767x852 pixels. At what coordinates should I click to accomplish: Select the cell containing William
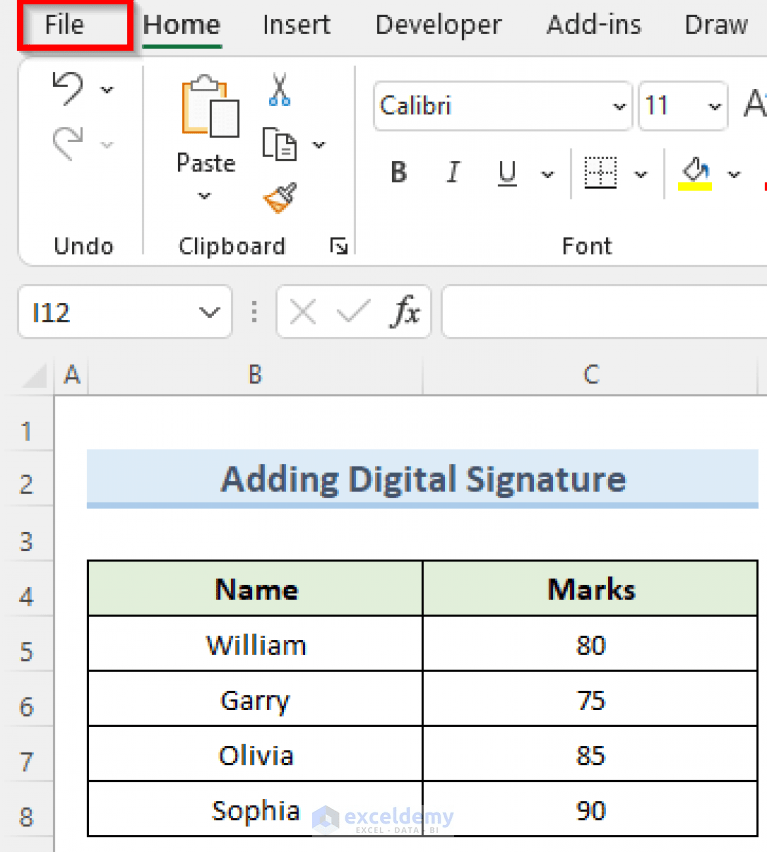pos(255,644)
